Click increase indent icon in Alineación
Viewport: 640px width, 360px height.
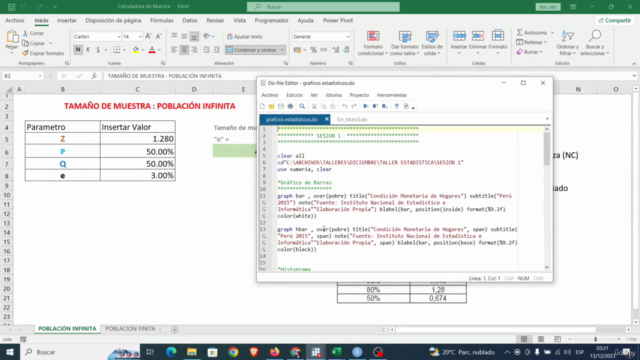[216, 50]
